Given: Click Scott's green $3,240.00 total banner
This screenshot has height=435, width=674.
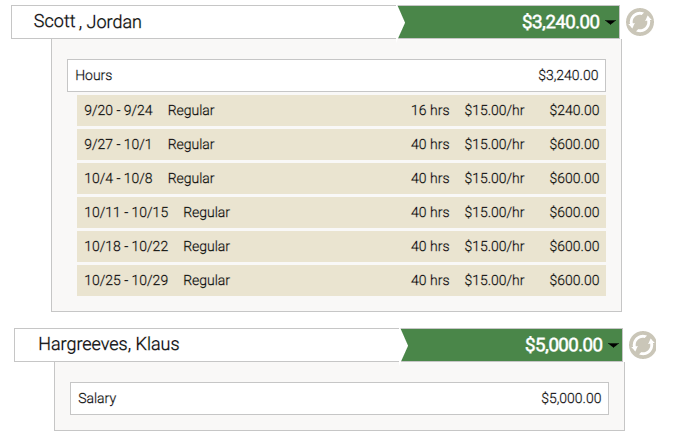Looking at the screenshot, I should [509, 22].
